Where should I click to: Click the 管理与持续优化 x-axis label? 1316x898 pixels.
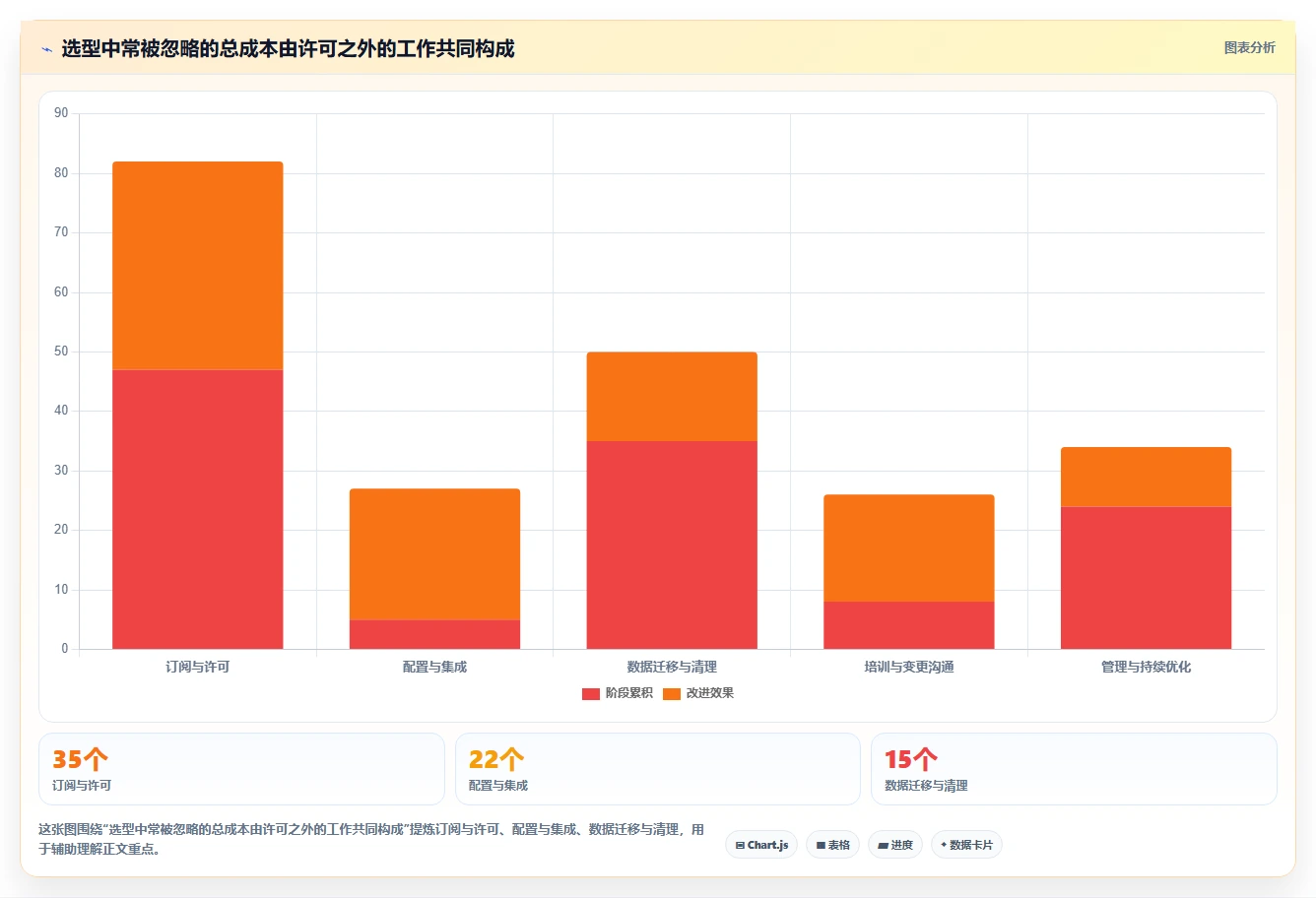coord(1146,668)
